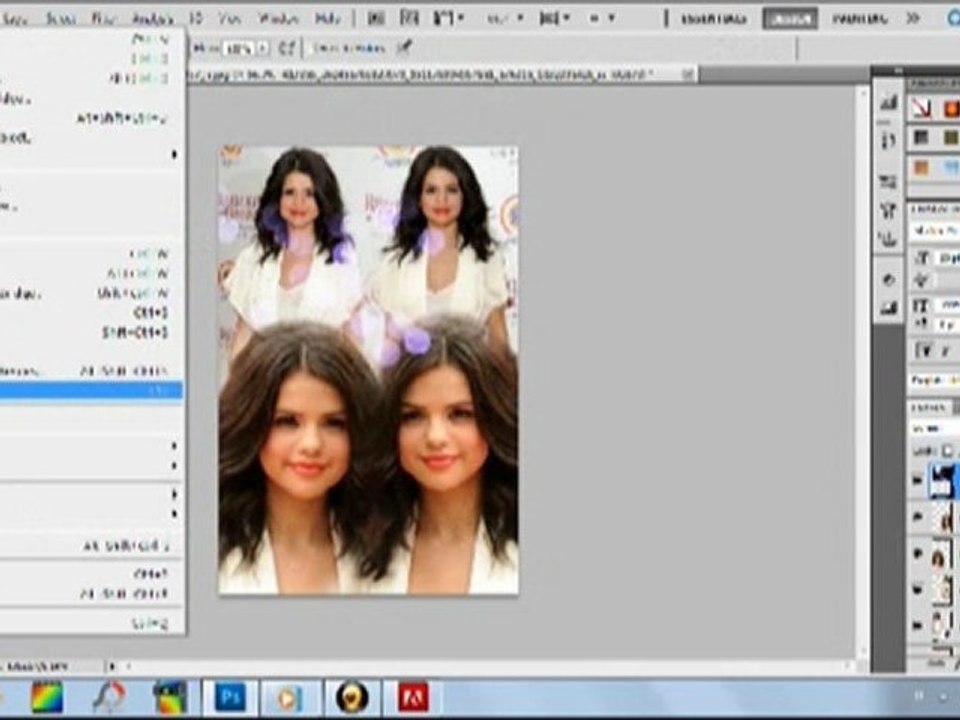The image size is (960, 720).
Task: Click the highlighted Revert F12 menu entry
Action: 92,391
